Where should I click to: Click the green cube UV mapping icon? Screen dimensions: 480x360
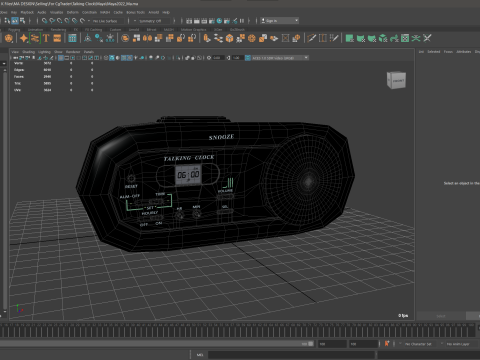point(383,38)
